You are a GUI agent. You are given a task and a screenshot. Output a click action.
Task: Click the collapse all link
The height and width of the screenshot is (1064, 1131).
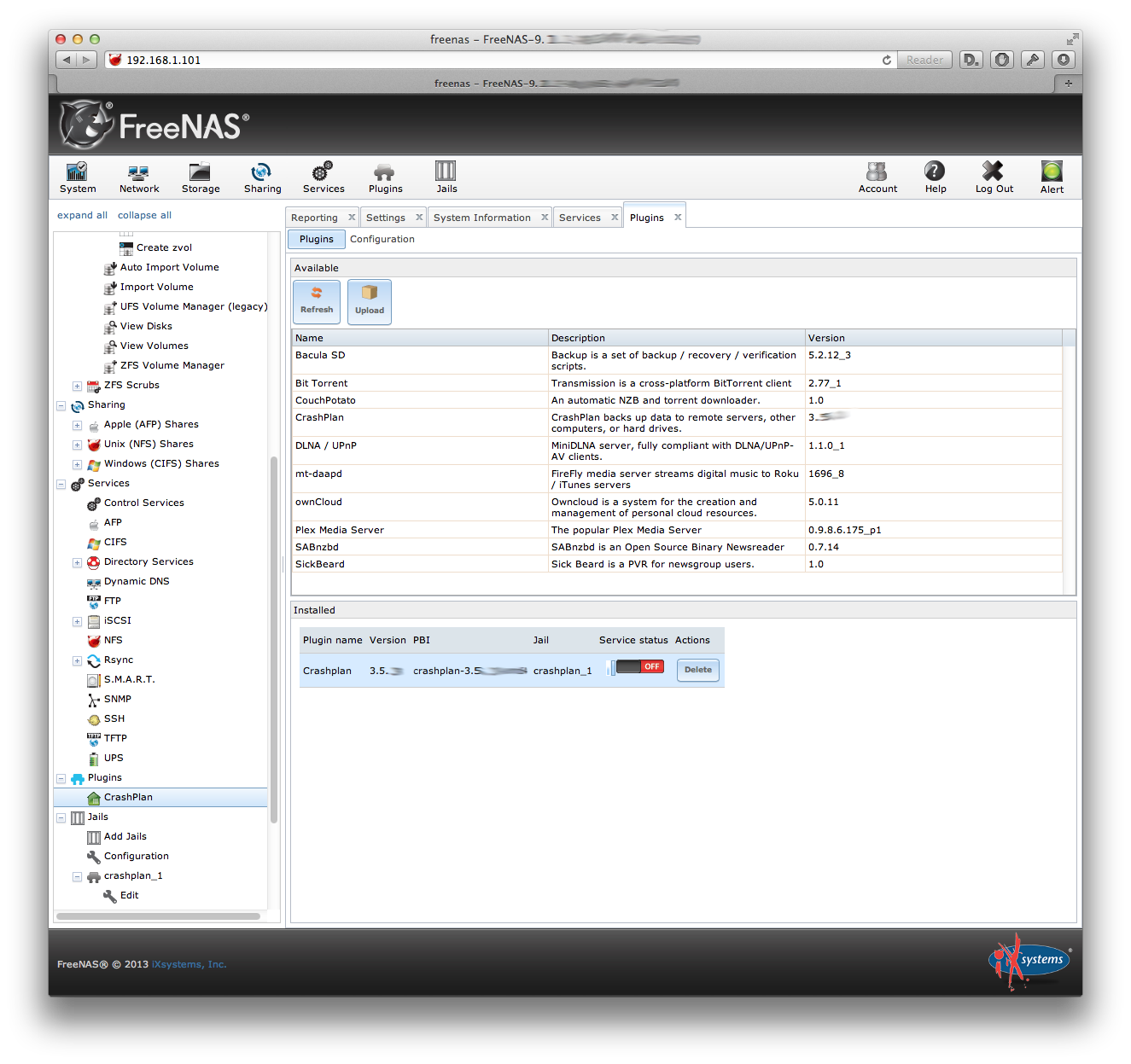point(144,215)
